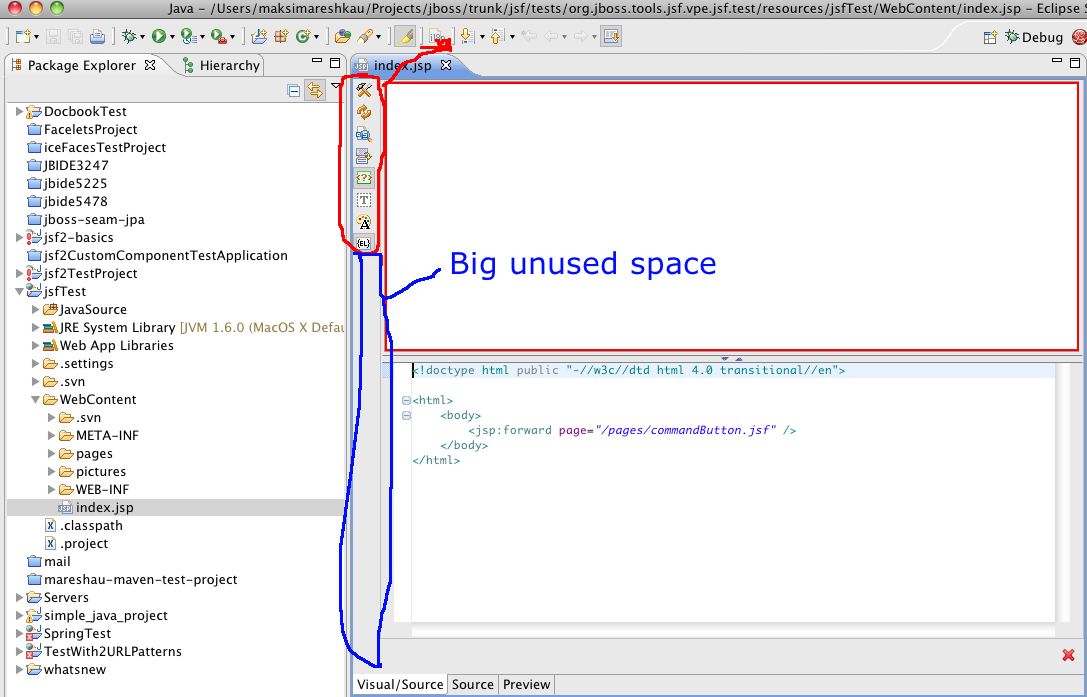Image resolution: width=1087 pixels, height=697 pixels.
Task: Click the doctype line in source editor
Action: click(628, 370)
